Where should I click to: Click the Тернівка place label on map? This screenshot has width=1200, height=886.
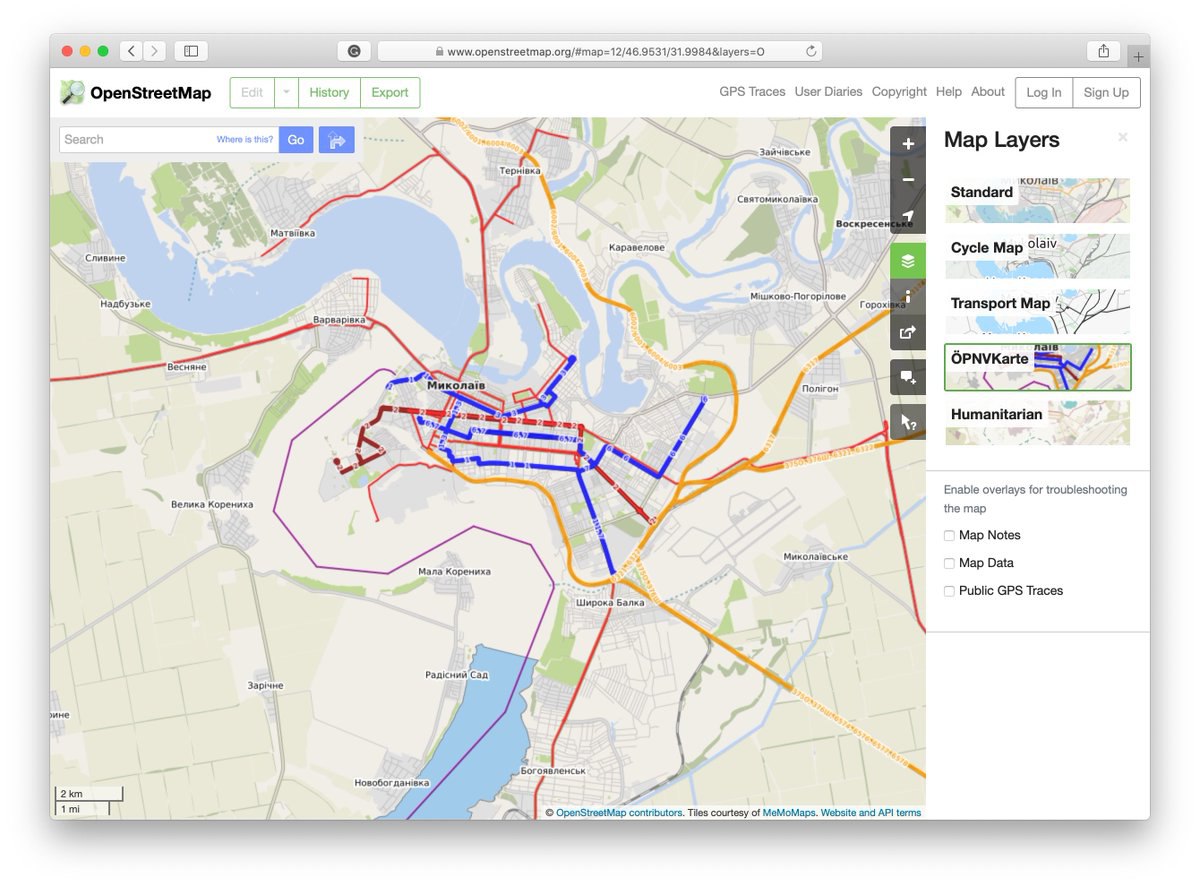[520, 171]
